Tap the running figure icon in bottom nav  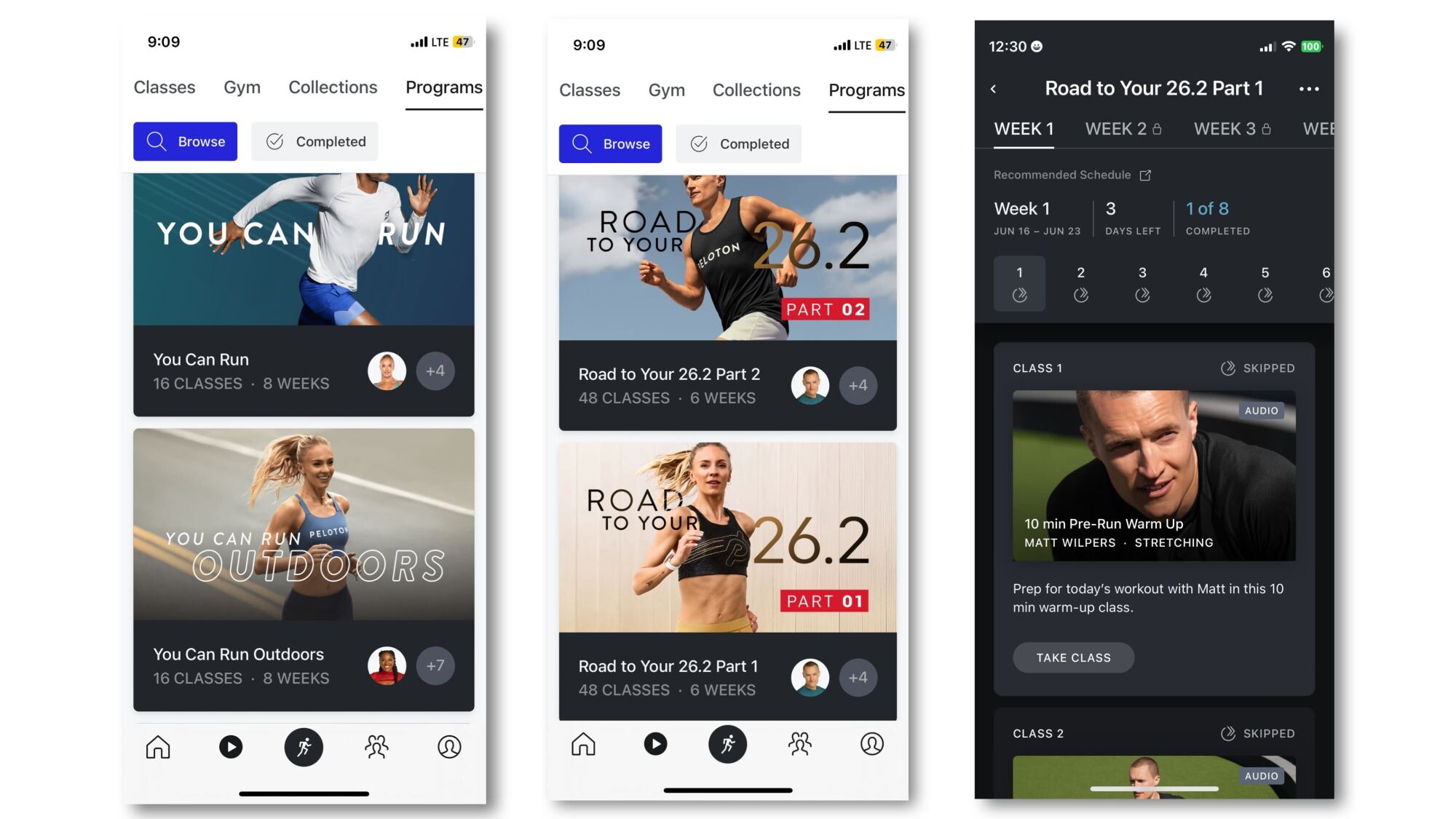tap(303, 746)
